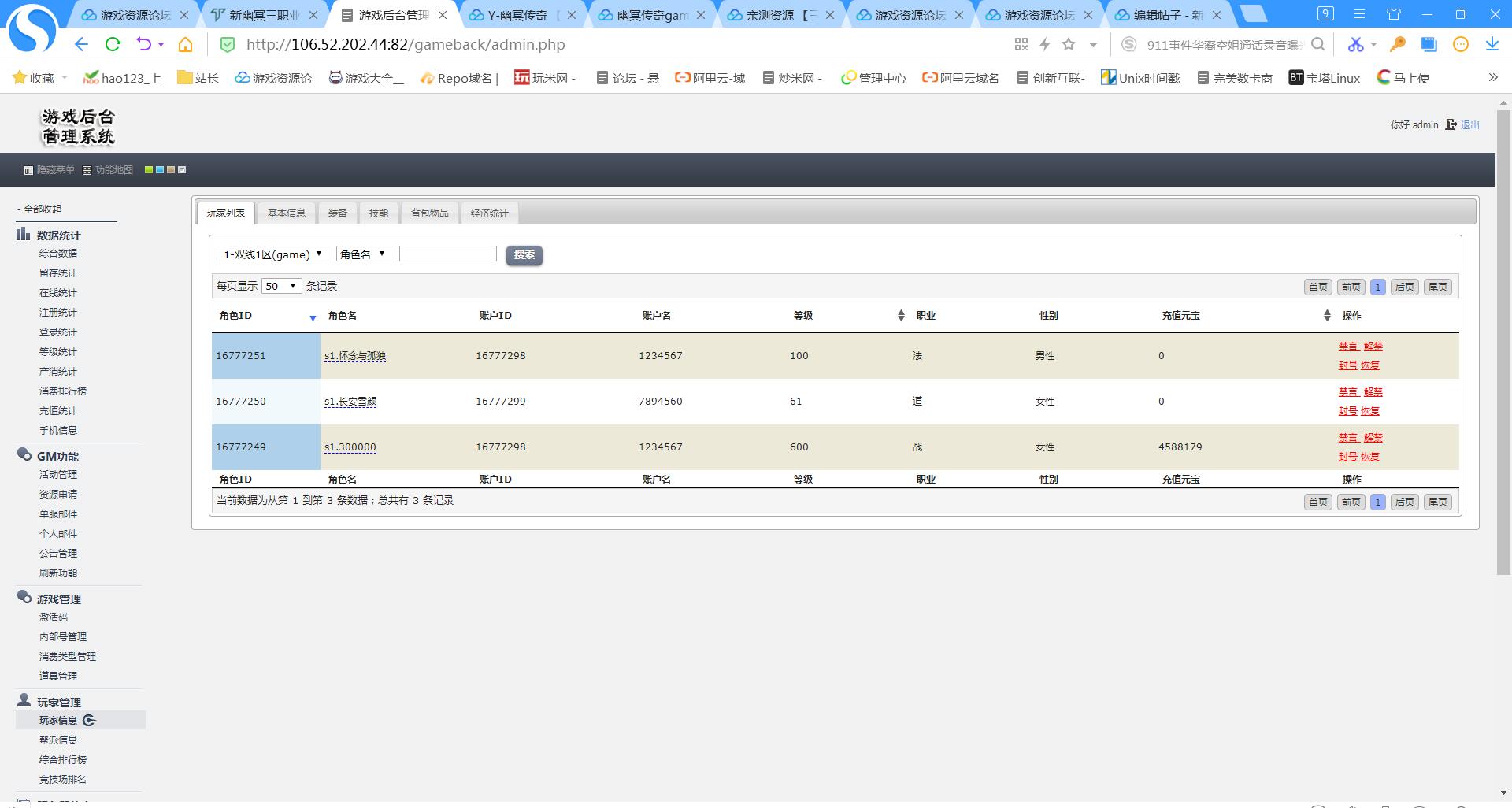Click the 数据统计 bar chart icon
The height and width of the screenshot is (808, 1512).
coord(24,235)
